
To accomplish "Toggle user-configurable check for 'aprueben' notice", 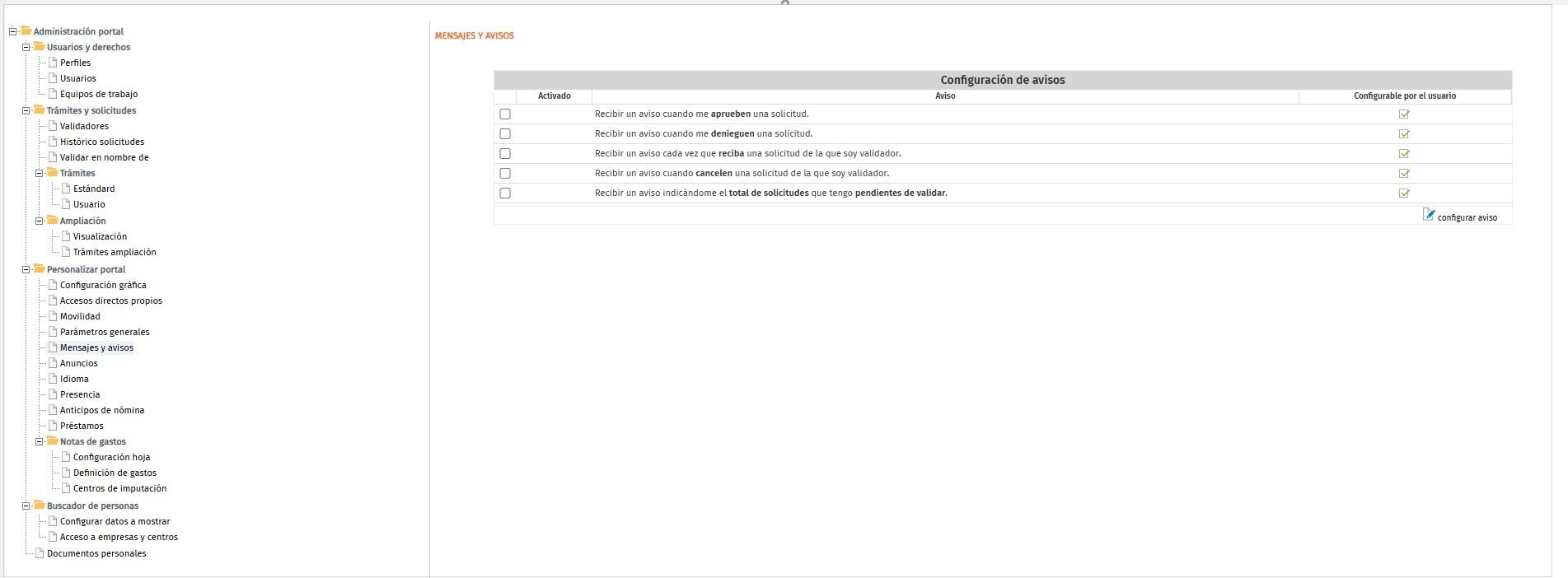I will click(1404, 114).
